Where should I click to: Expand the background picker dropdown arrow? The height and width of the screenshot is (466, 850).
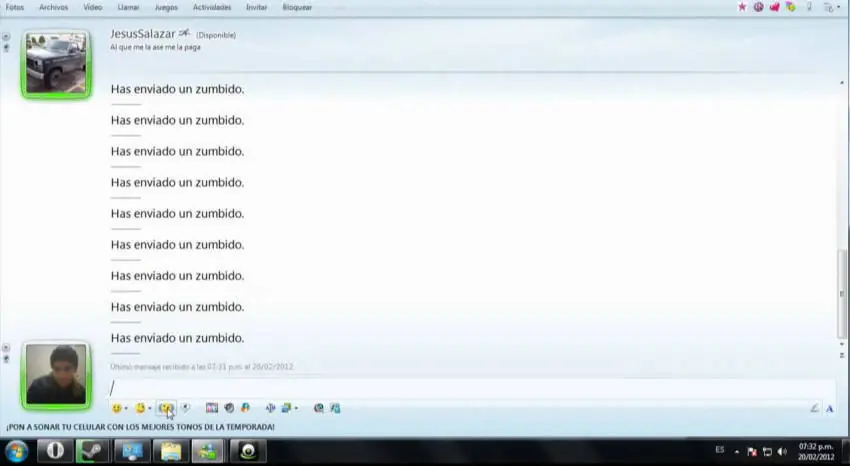[296, 409]
